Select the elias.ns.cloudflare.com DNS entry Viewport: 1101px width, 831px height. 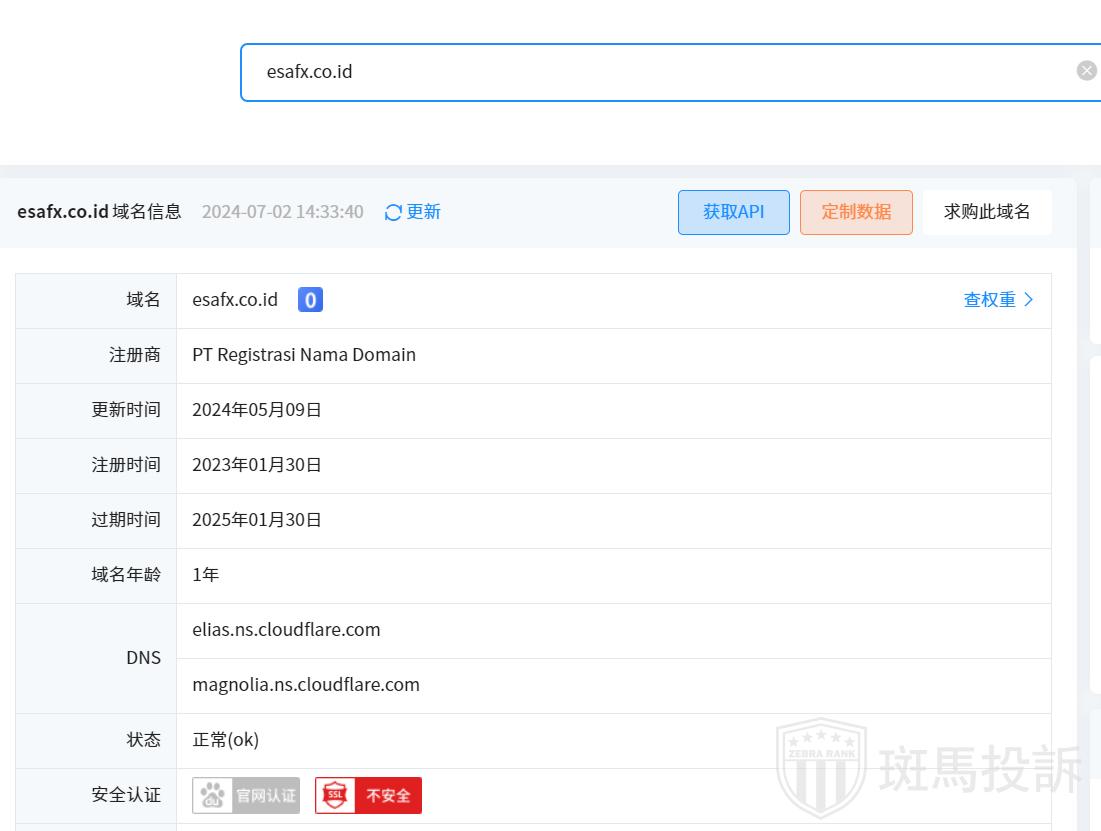[286, 630]
